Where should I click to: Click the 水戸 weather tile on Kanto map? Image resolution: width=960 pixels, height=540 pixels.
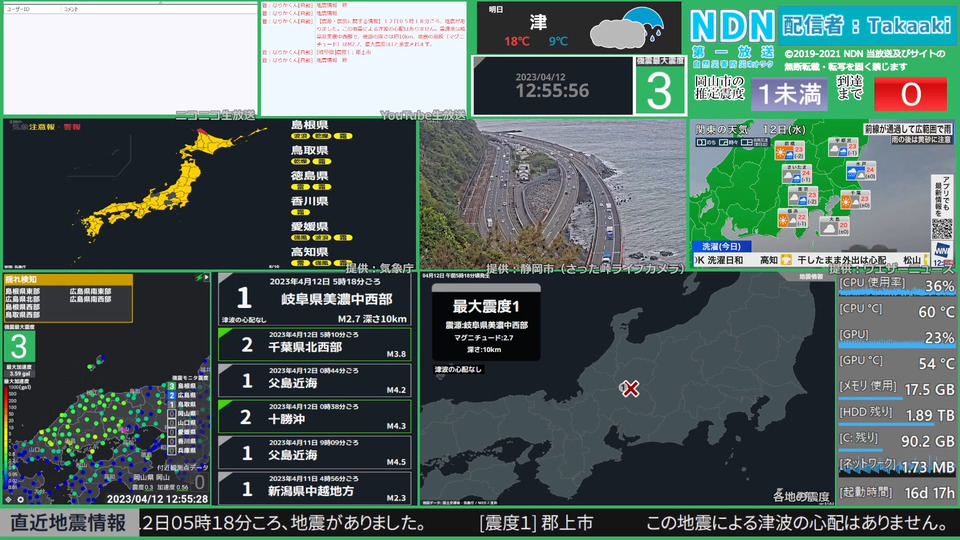tap(861, 170)
